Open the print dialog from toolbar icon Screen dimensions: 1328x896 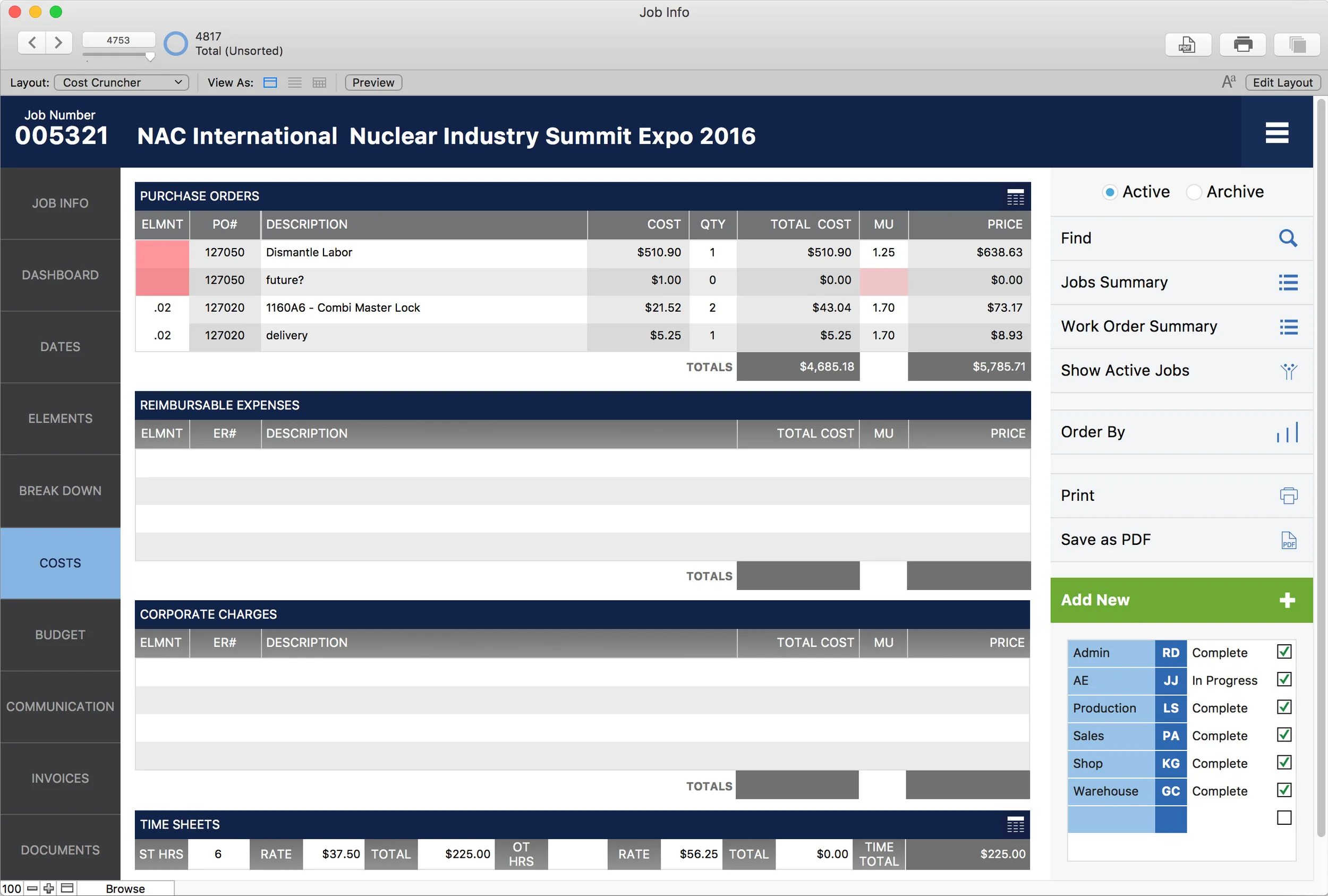coord(1242,45)
